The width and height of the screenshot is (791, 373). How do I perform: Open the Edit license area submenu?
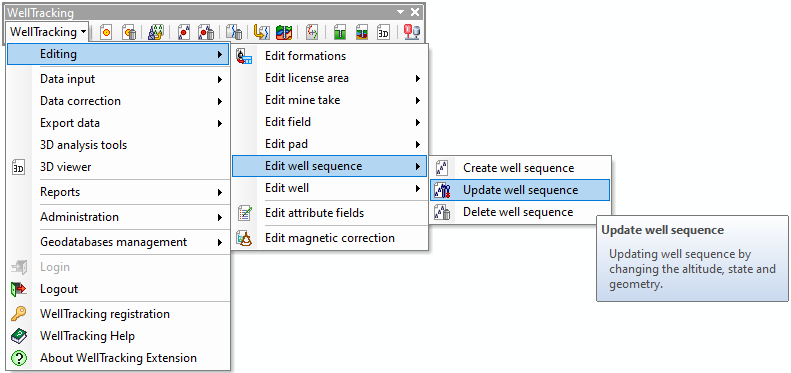(329, 78)
